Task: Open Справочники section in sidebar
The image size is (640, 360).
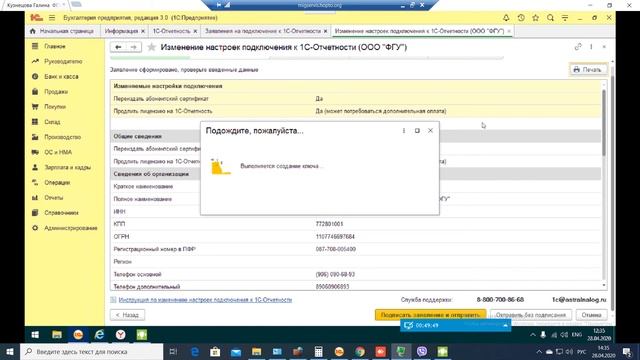Action: 61,213
